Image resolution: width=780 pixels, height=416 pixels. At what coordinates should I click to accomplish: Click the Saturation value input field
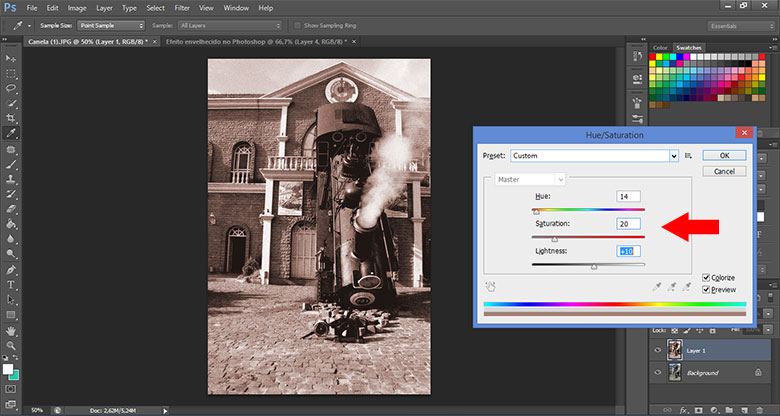pyautogui.click(x=629, y=224)
